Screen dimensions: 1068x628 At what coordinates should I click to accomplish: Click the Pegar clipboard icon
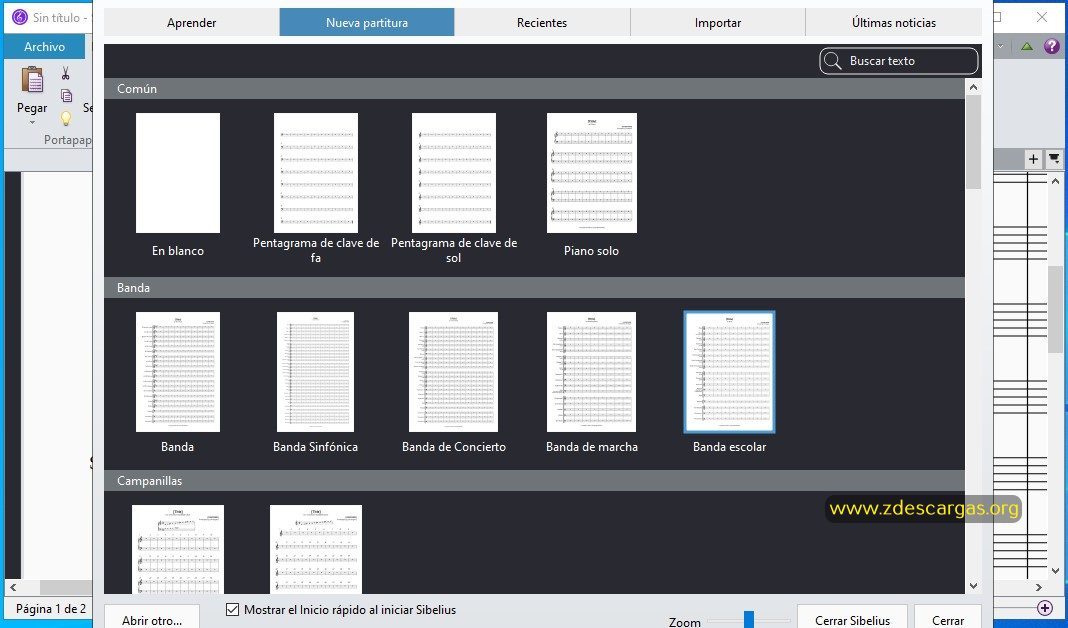(32, 79)
